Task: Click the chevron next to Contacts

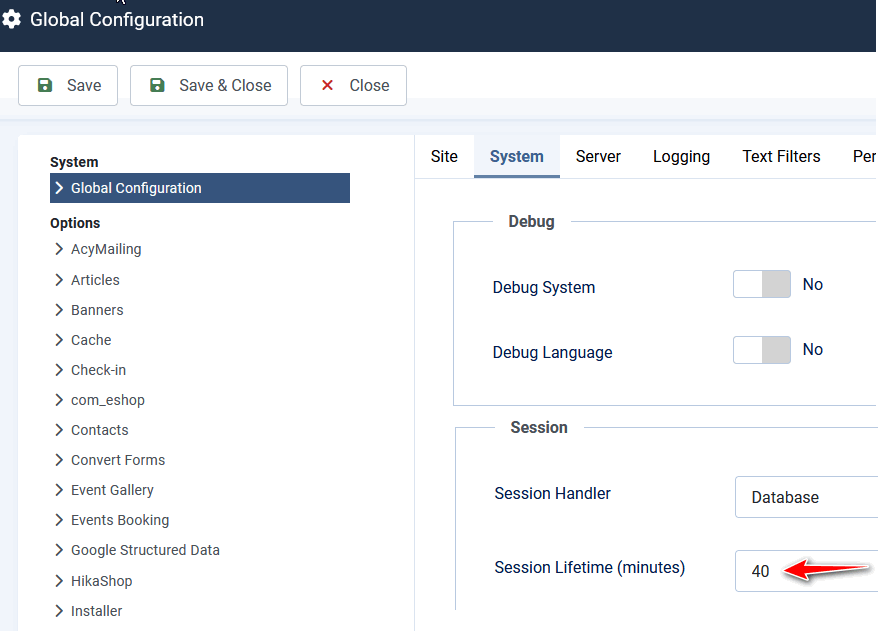Action: (x=59, y=429)
